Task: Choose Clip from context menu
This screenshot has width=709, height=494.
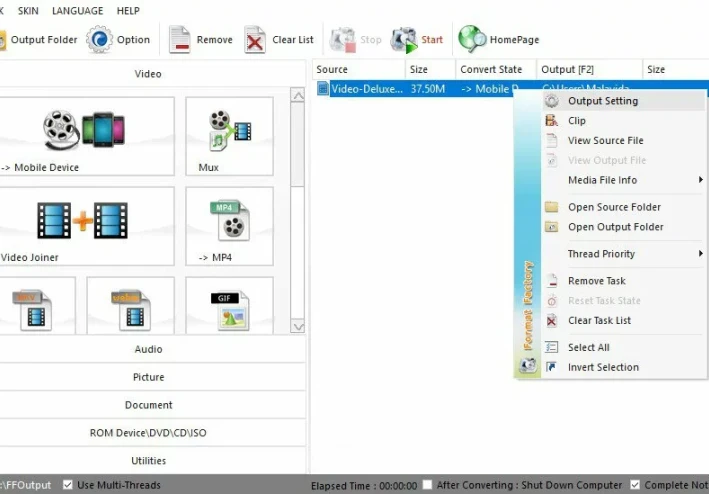Action: pos(623,120)
